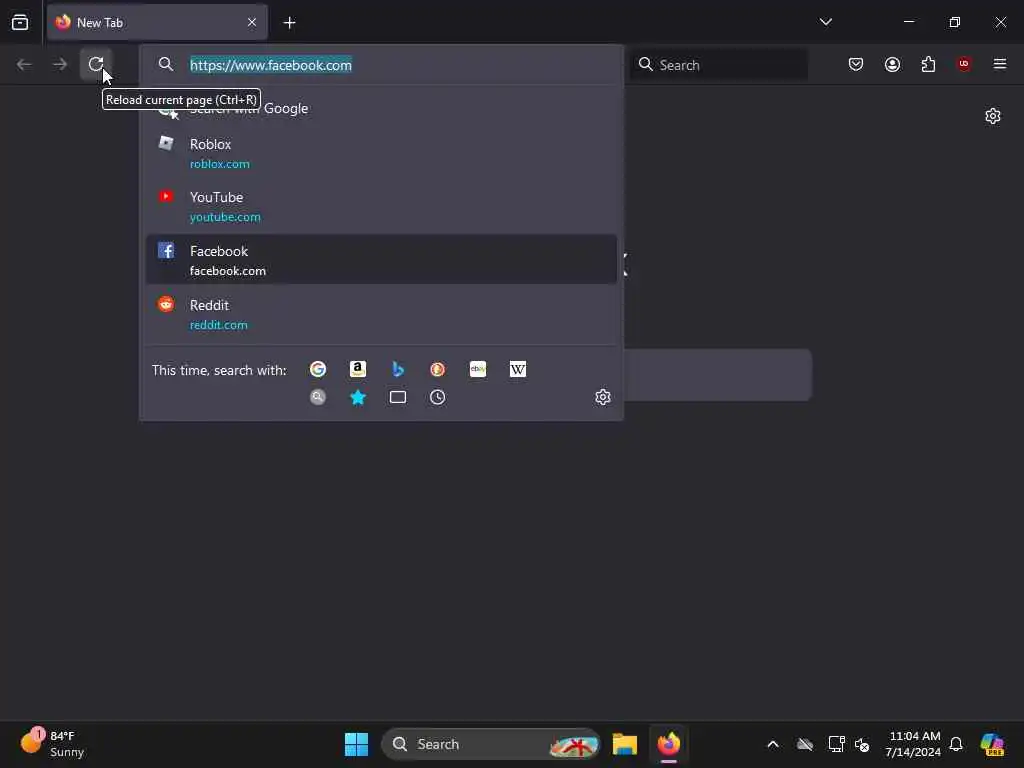Save to Pocket toolbar icon
The image size is (1024, 768).
point(856,64)
